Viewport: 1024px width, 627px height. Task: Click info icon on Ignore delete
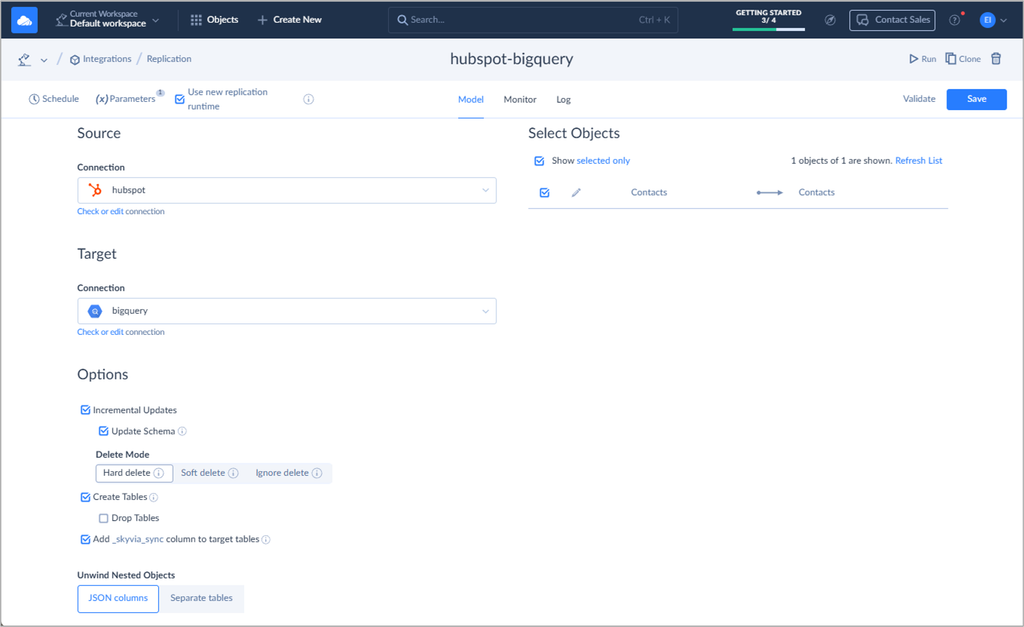coord(317,473)
